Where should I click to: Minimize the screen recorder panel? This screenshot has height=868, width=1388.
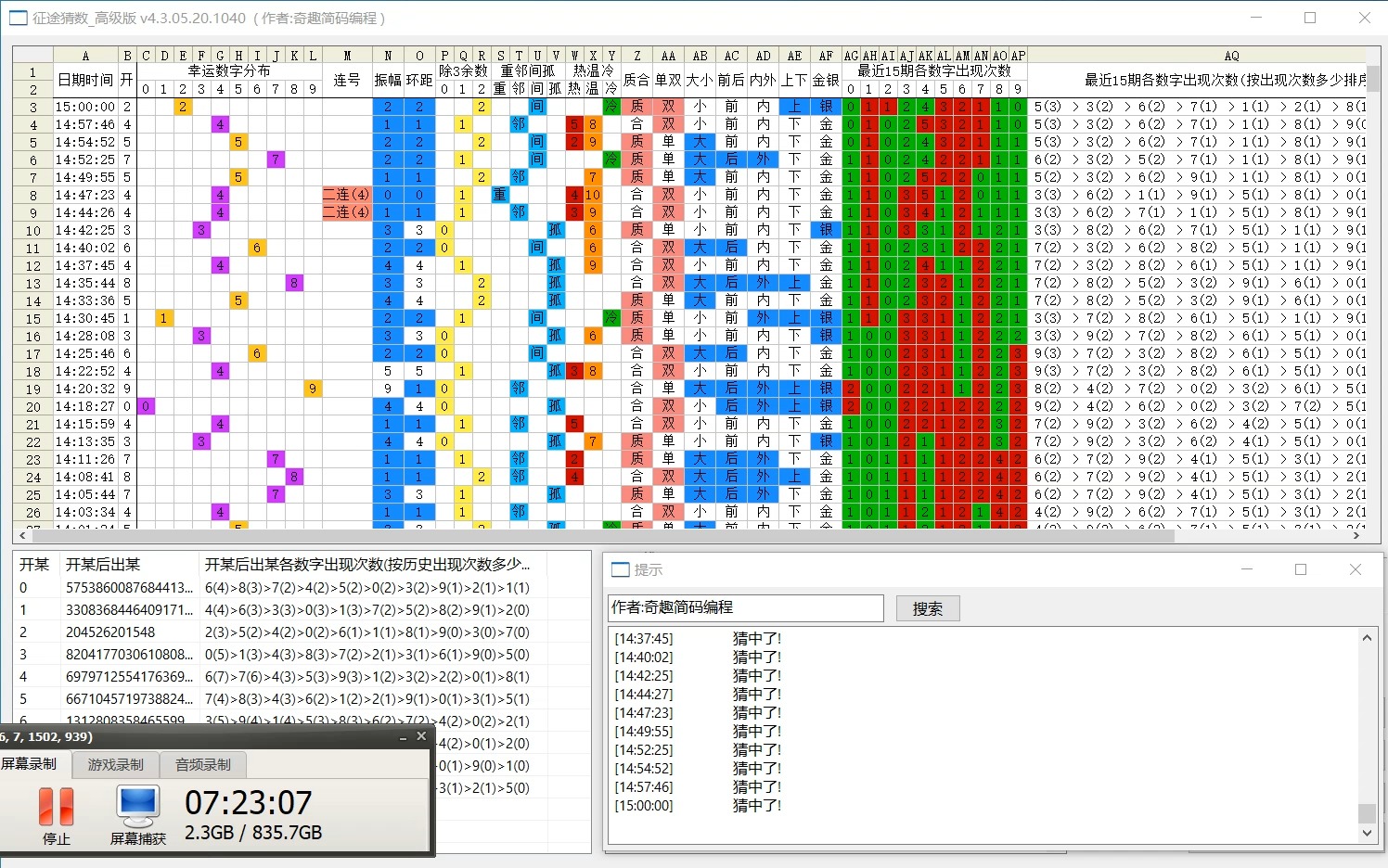pyautogui.click(x=403, y=737)
